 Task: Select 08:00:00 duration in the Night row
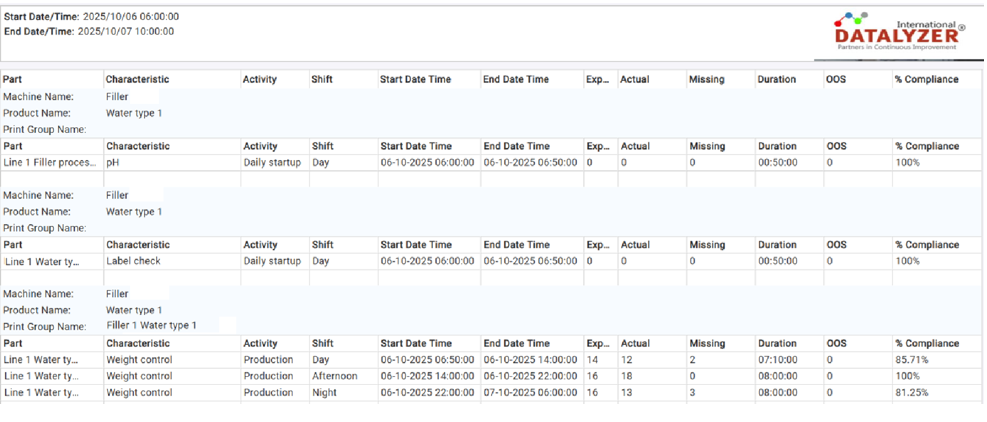778,392
